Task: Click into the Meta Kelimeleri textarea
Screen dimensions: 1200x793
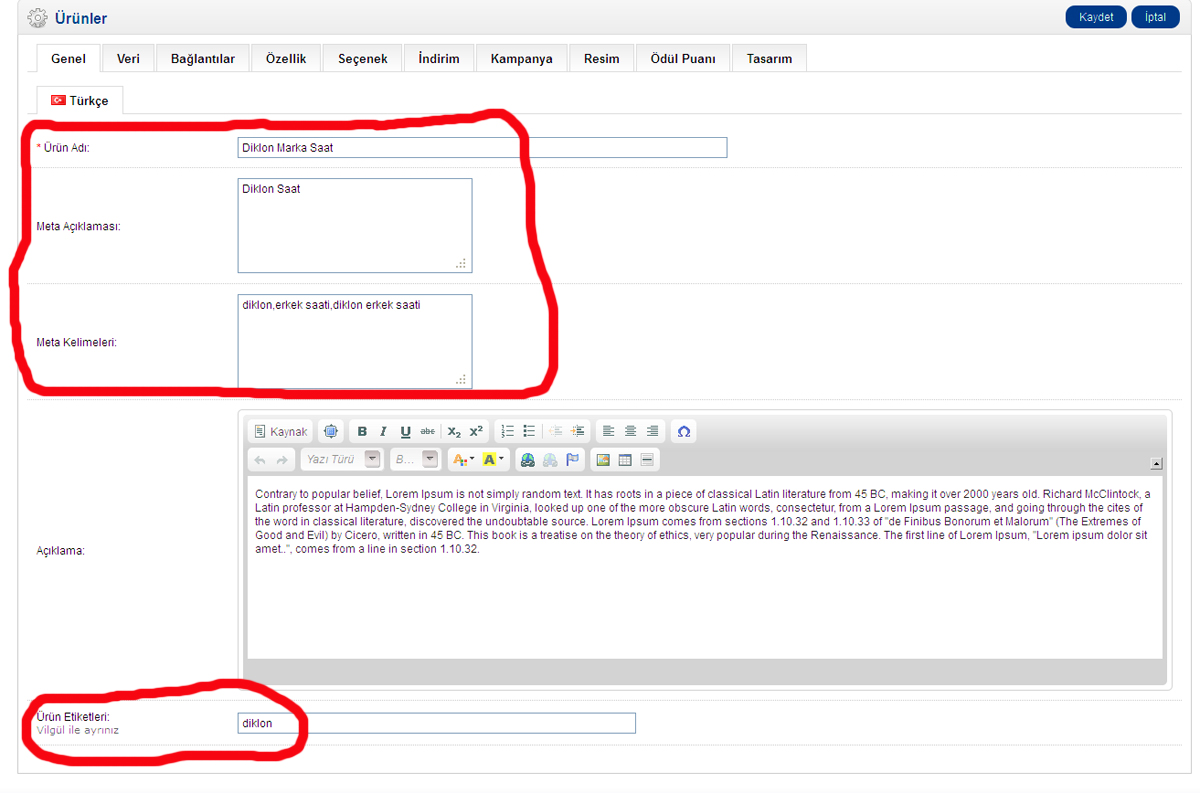Action: pyautogui.click(x=355, y=341)
